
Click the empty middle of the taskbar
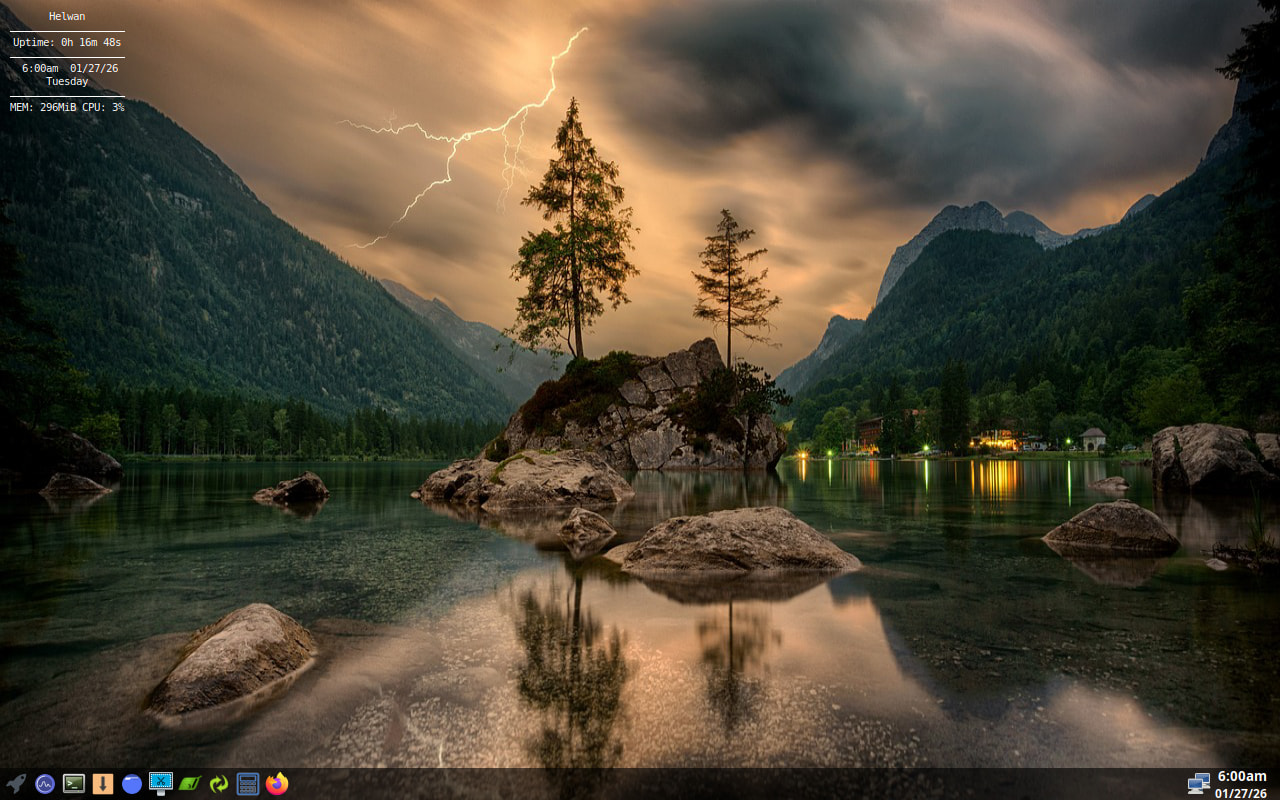pyautogui.click(x=700, y=784)
